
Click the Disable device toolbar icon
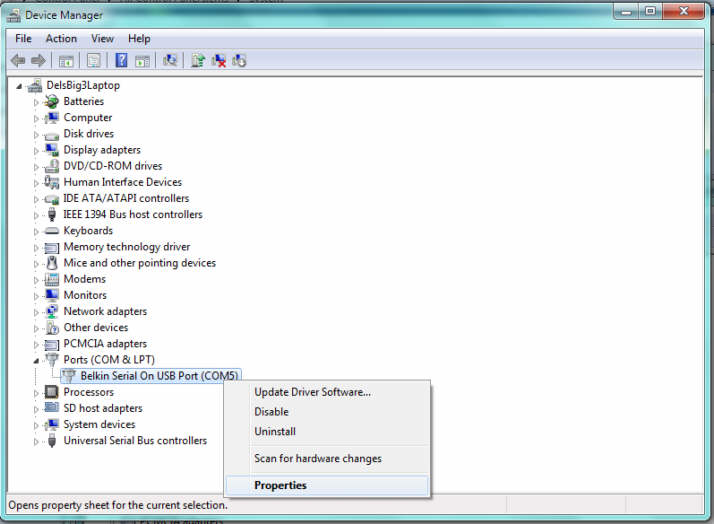(x=239, y=61)
